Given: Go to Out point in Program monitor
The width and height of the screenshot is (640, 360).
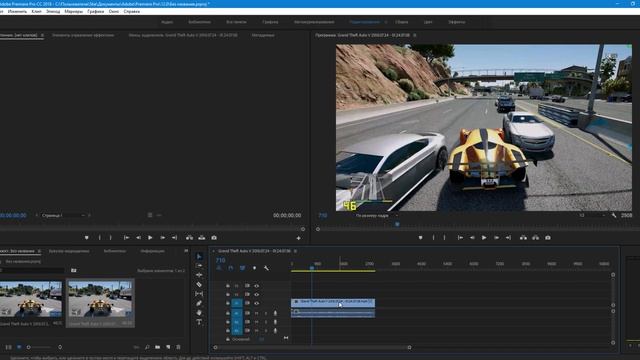Looking at the screenshot, I should (x=508, y=238).
